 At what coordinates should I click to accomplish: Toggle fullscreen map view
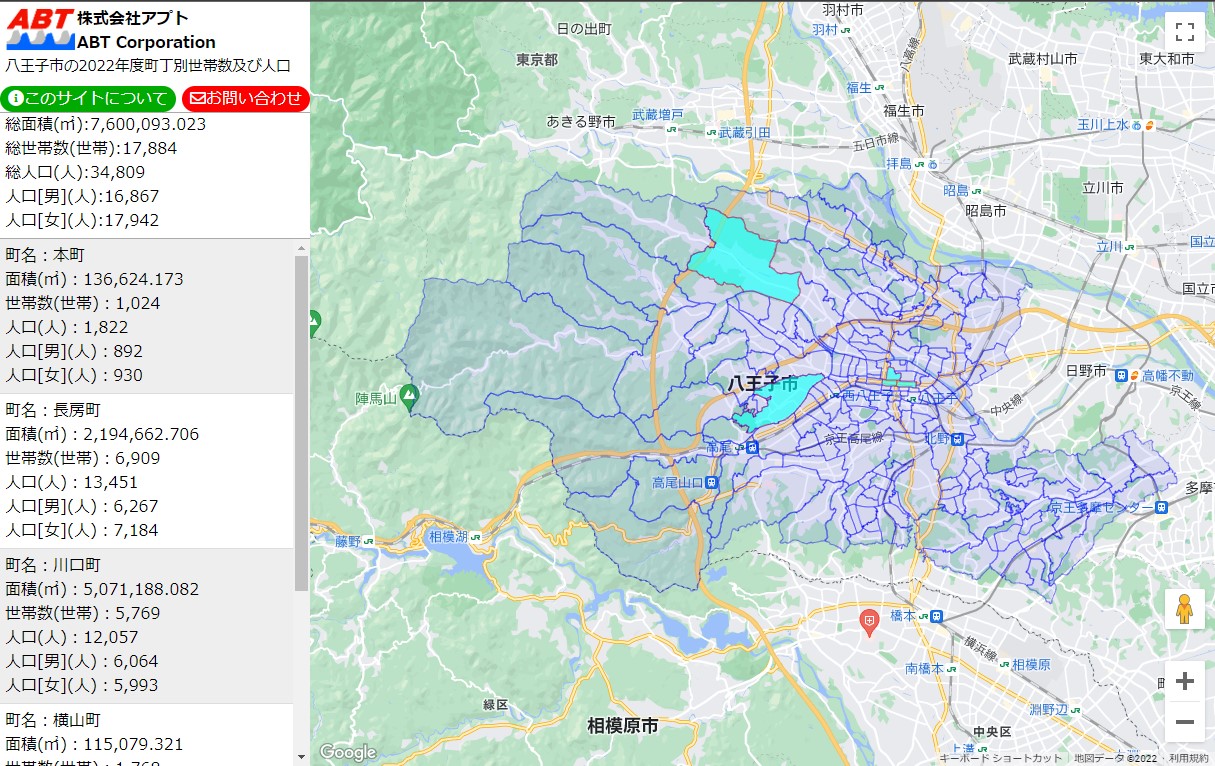[x=1184, y=32]
